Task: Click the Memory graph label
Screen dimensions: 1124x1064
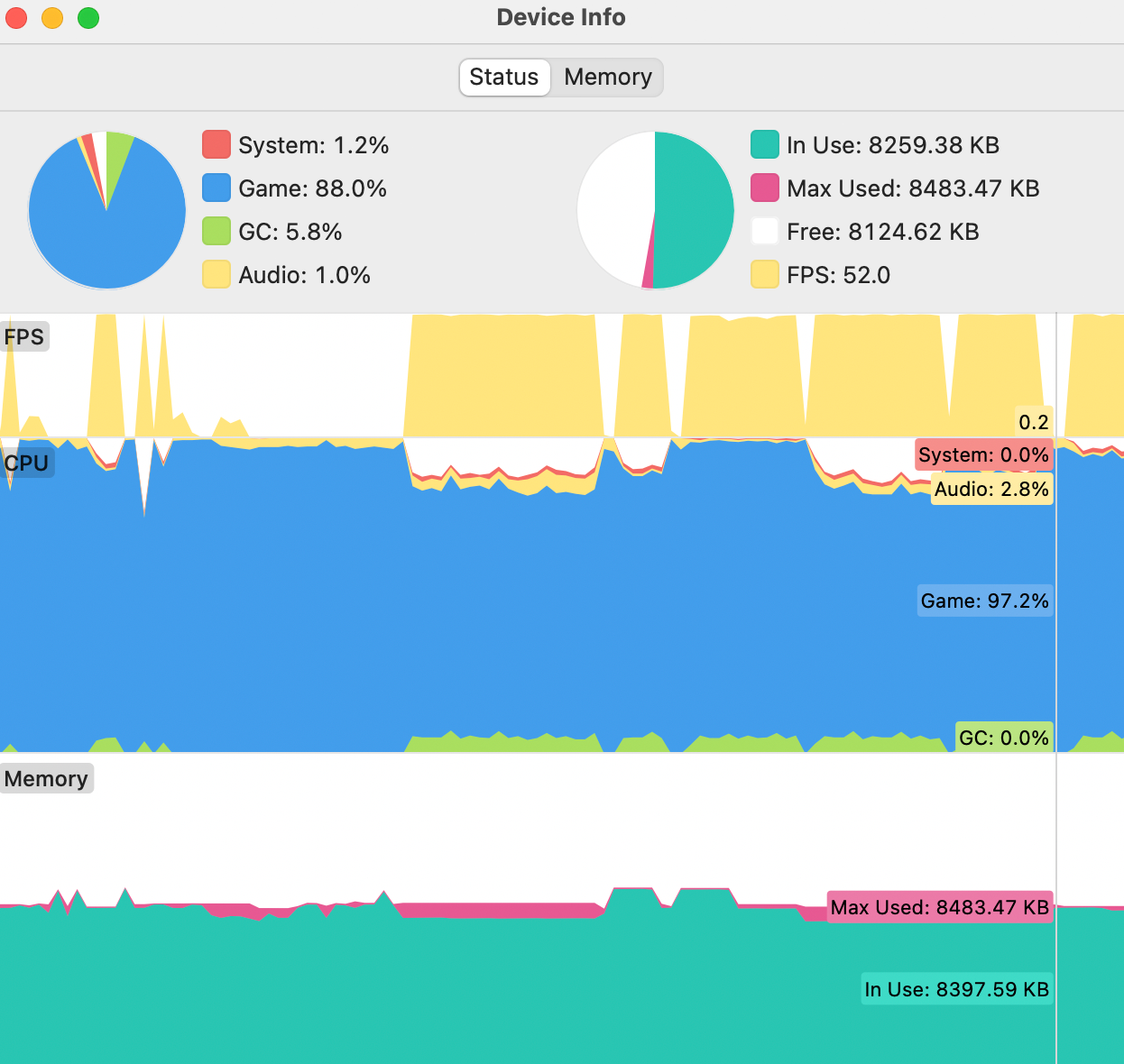Action: click(x=47, y=778)
